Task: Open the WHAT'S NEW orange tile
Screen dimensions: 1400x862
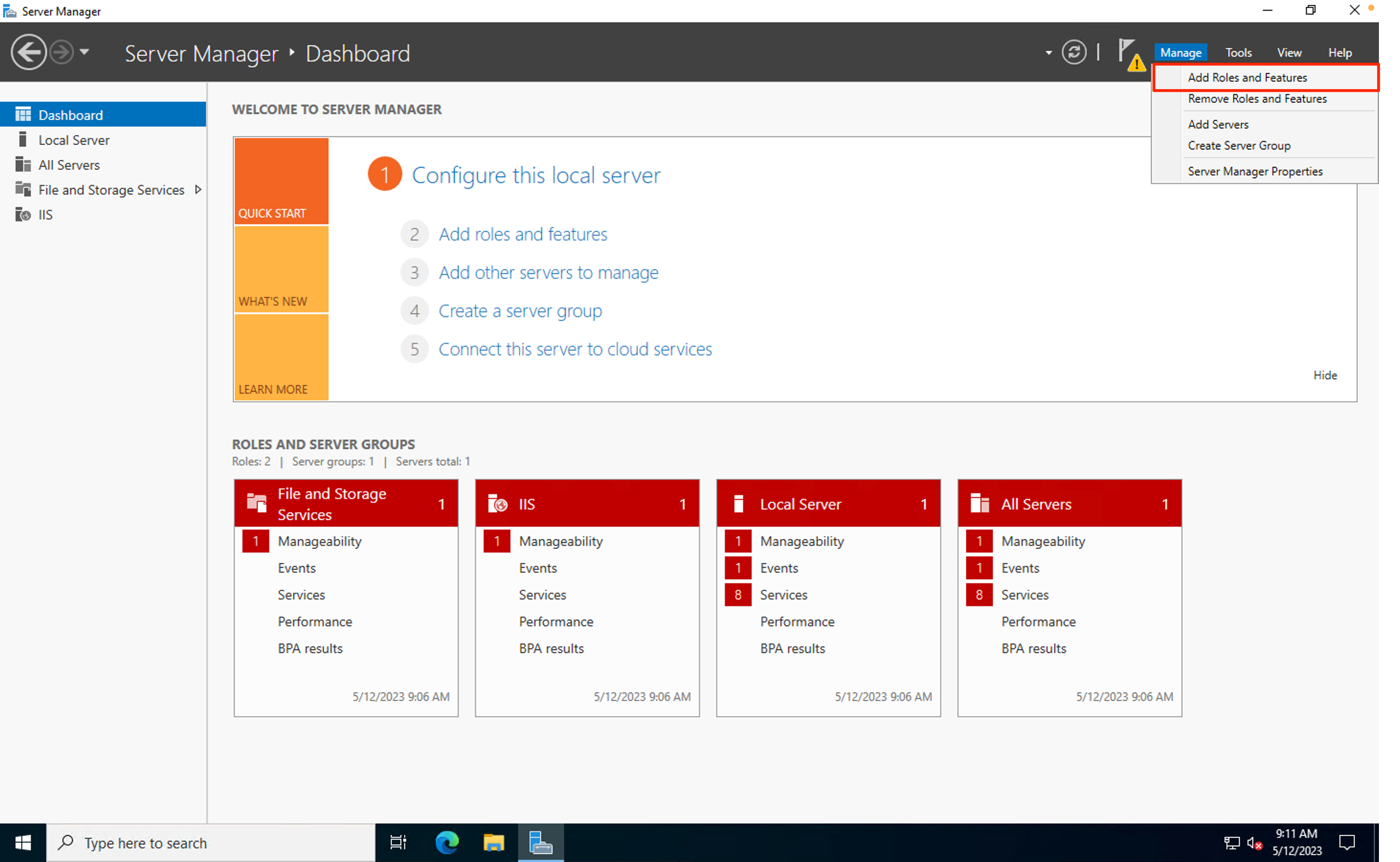Action: coord(281,270)
